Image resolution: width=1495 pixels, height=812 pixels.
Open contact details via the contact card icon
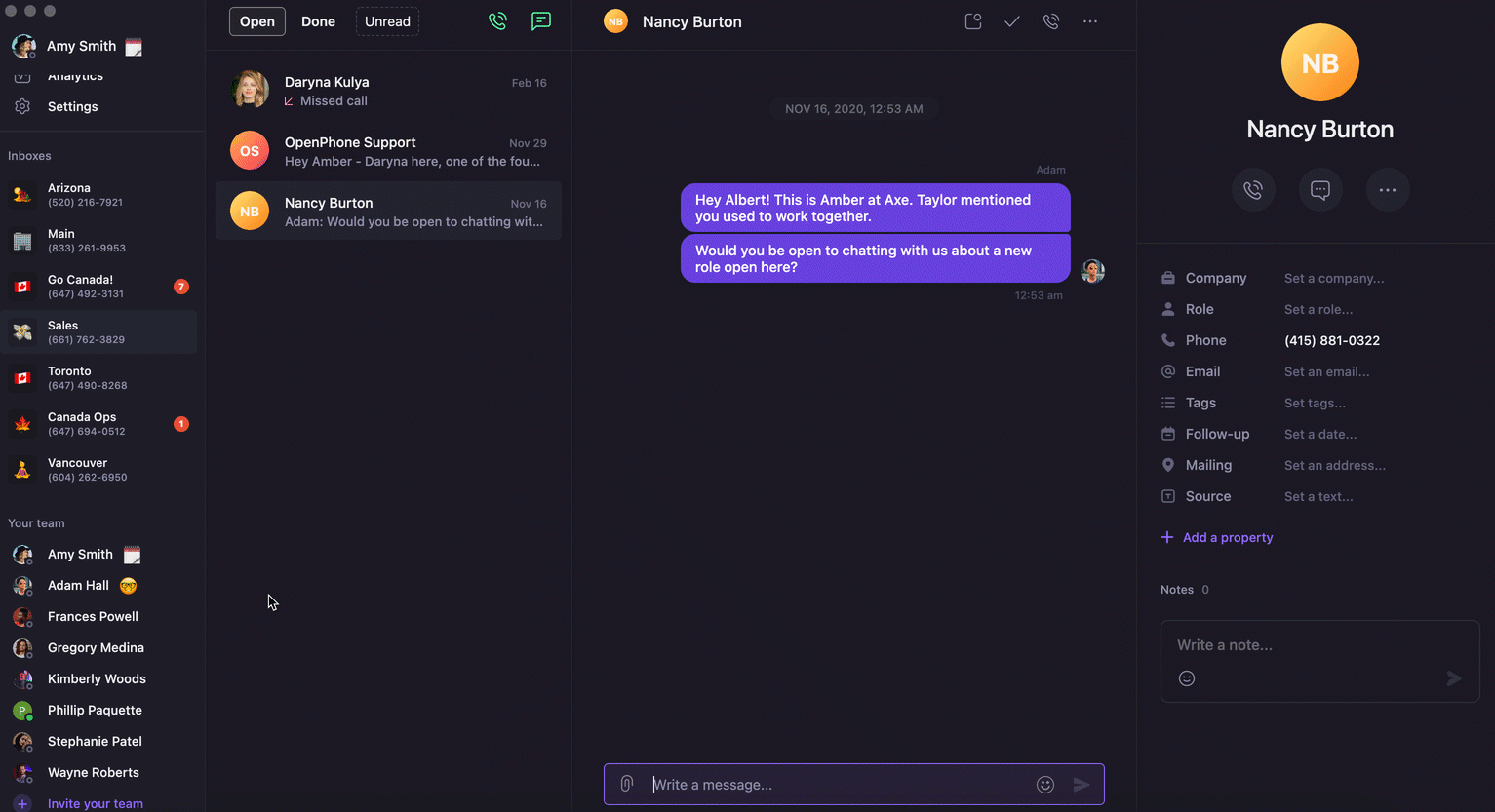tap(972, 20)
